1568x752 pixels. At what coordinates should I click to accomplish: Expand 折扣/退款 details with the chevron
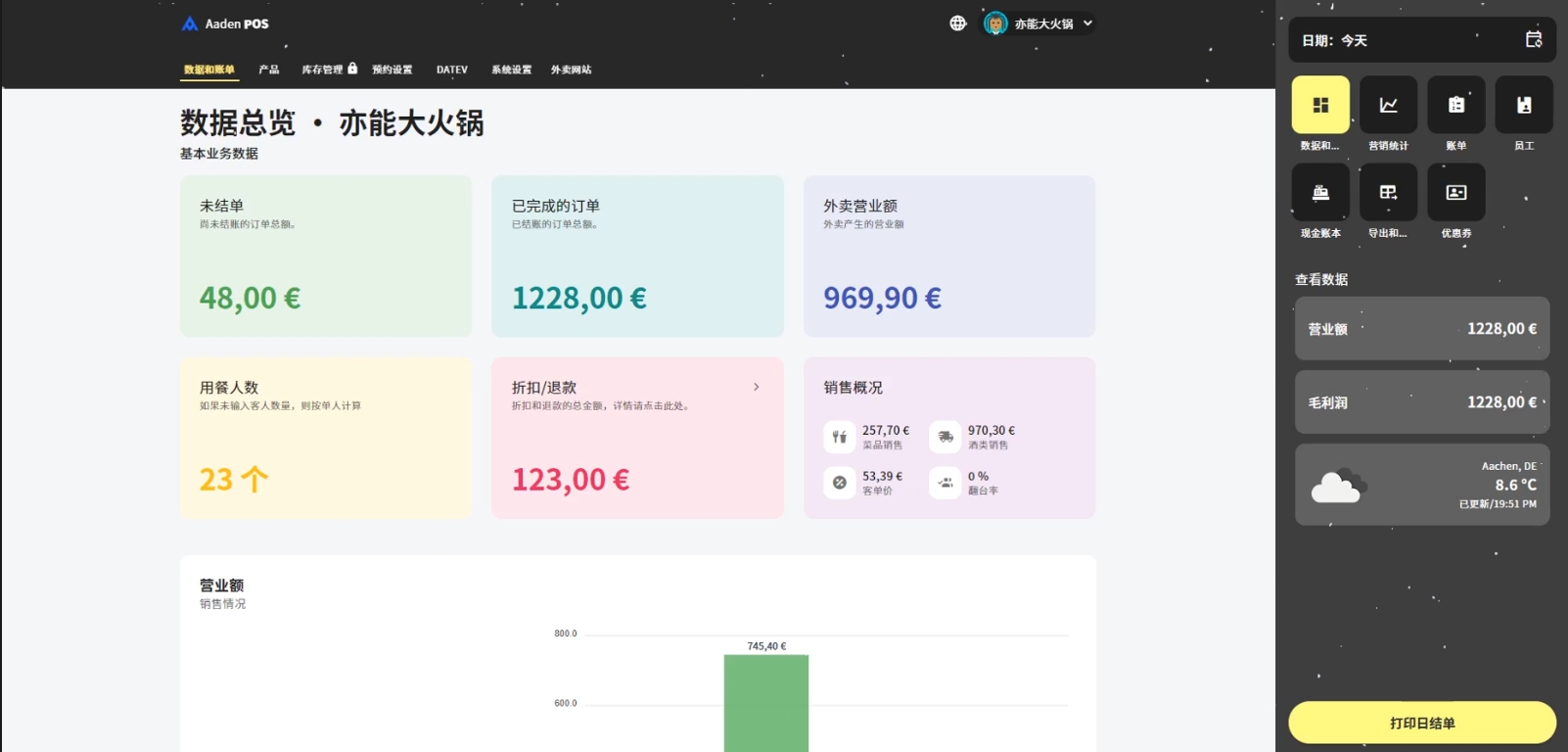click(756, 388)
